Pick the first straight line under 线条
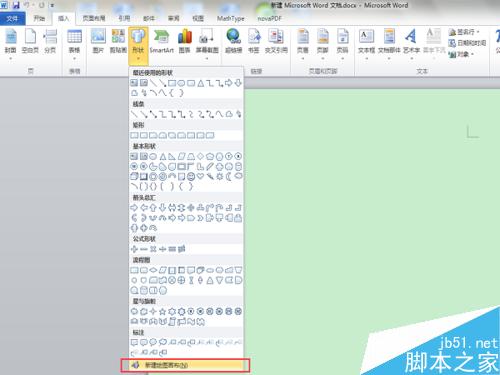500x375 pixels. pyautogui.click(x=134, y=114)
